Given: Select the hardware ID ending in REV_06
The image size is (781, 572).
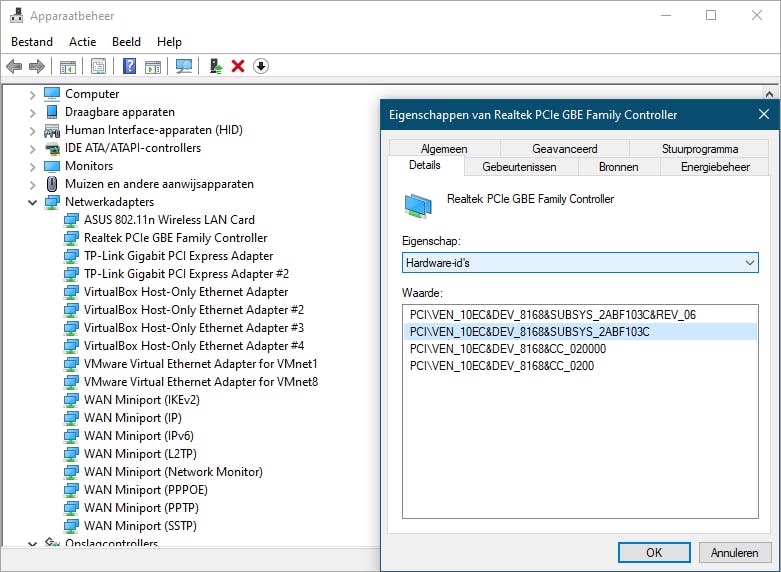Looking at the screenshot, I should point(553,314).
